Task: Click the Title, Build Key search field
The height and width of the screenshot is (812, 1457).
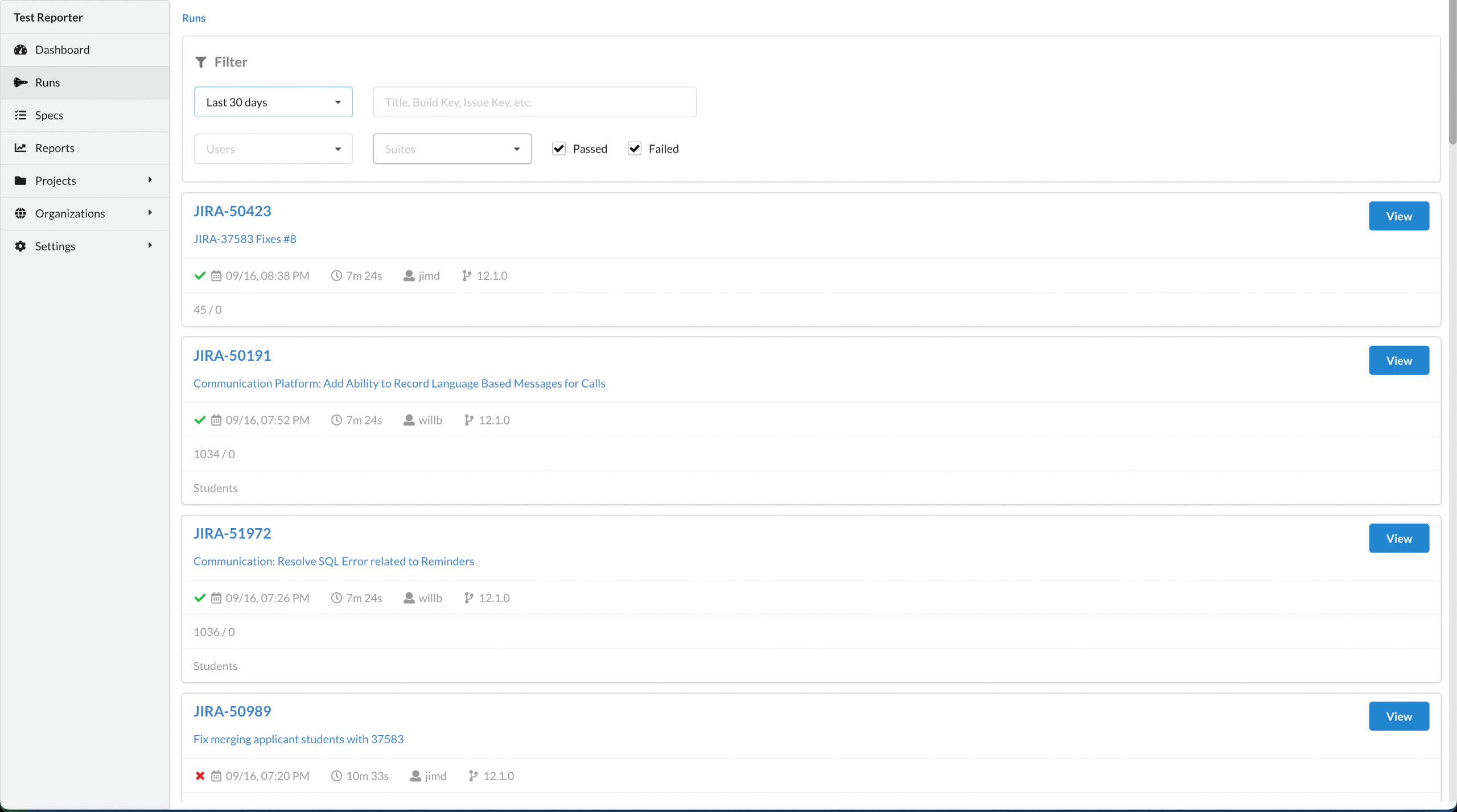Action: tap(534, 102)
